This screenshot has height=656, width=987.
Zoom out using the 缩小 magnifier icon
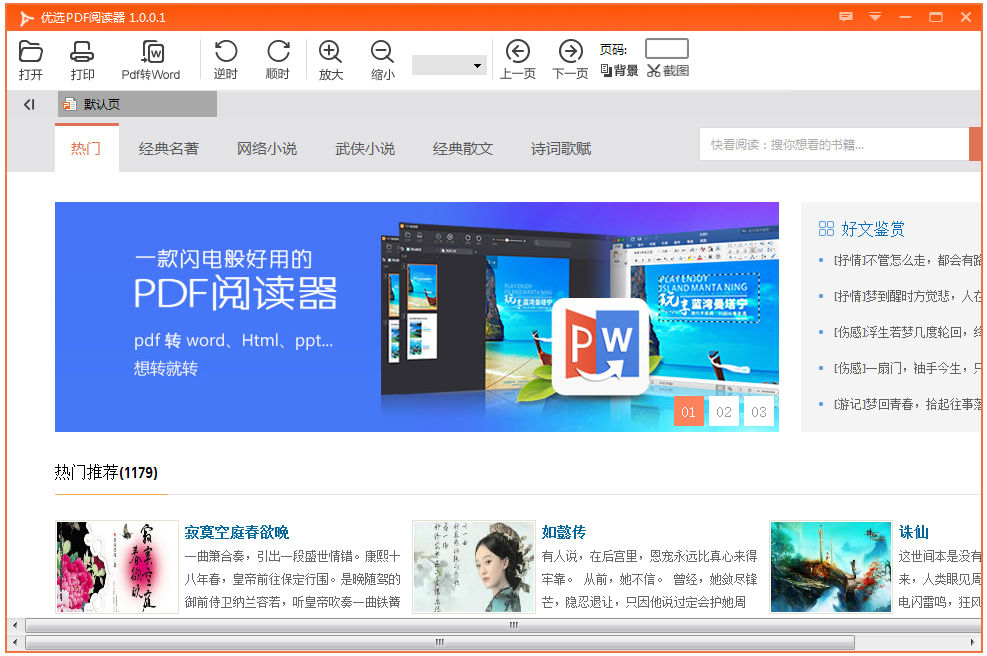coord(382,59)
